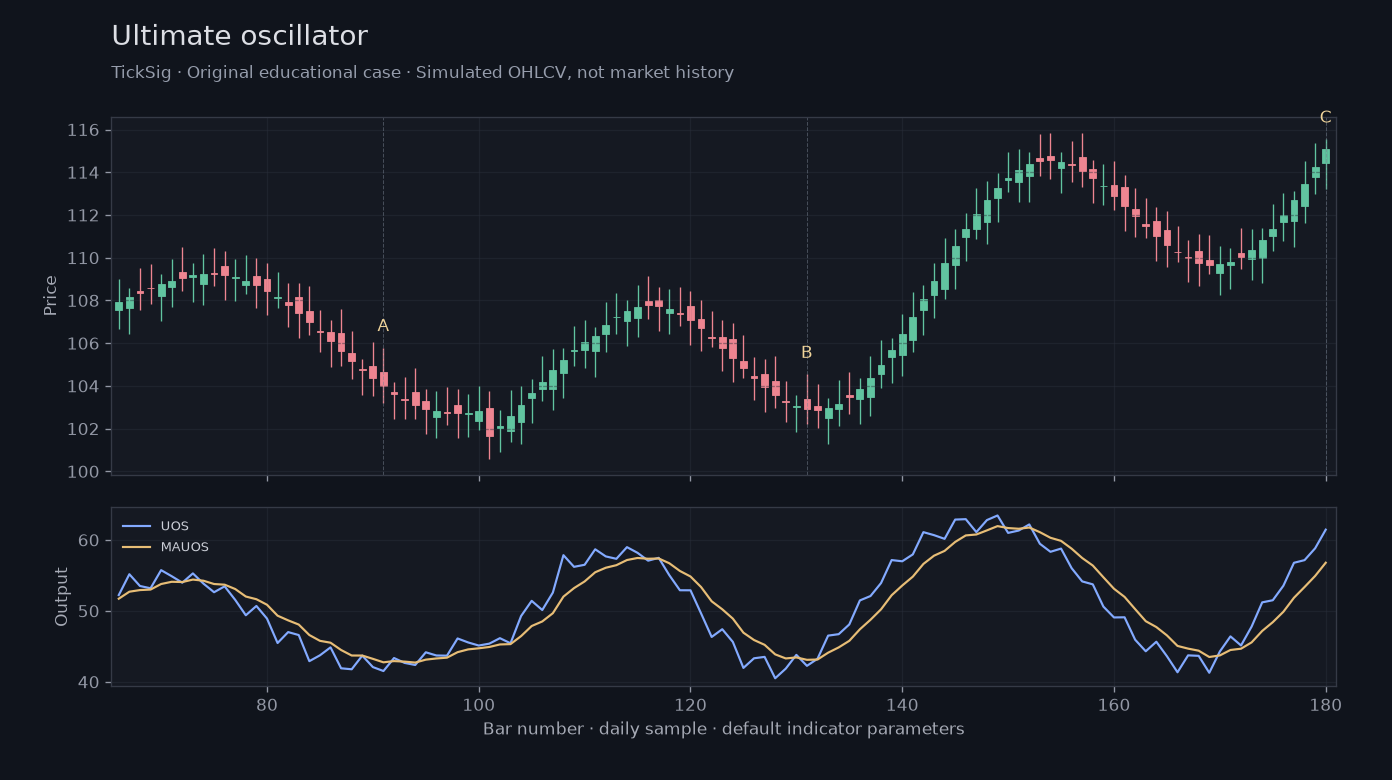Click the Price axis label
The image size is (1392, 780).
tap(50, 296)
